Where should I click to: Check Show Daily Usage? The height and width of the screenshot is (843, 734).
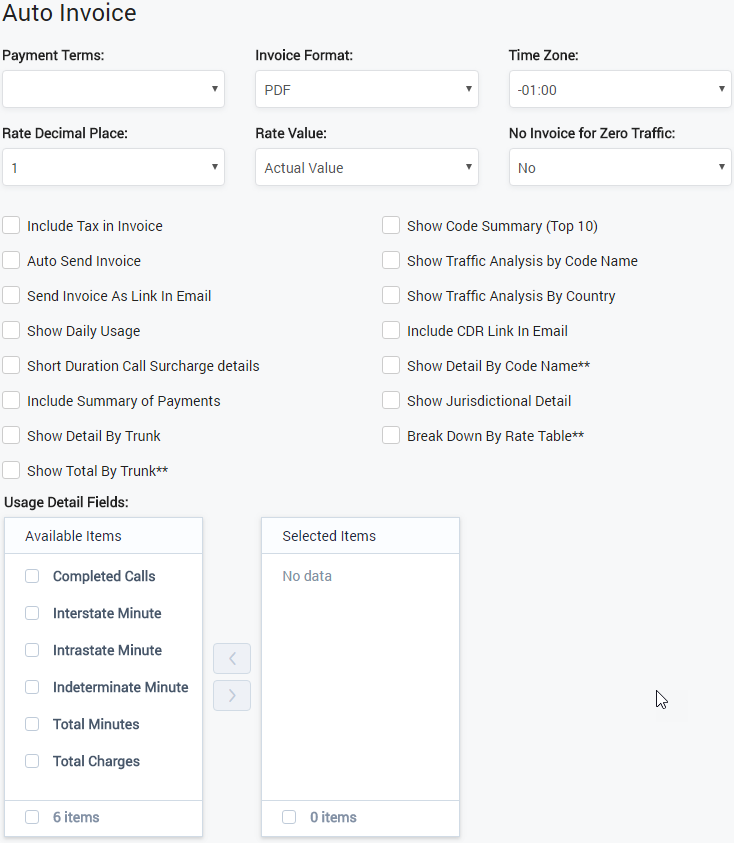11,331
